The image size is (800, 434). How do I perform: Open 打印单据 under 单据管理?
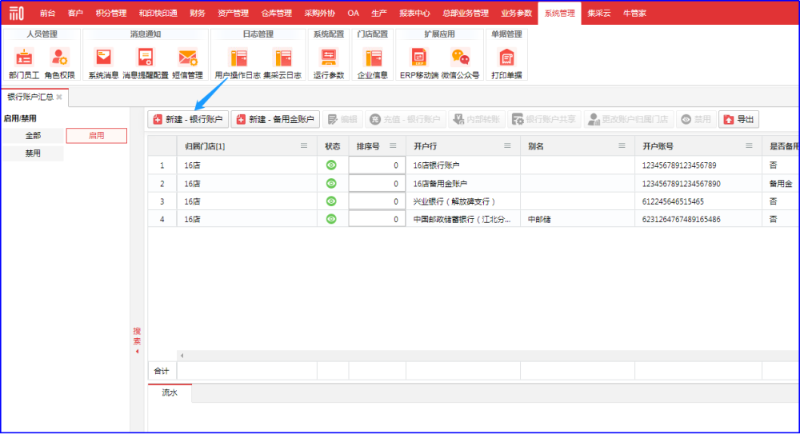point(507,63)
